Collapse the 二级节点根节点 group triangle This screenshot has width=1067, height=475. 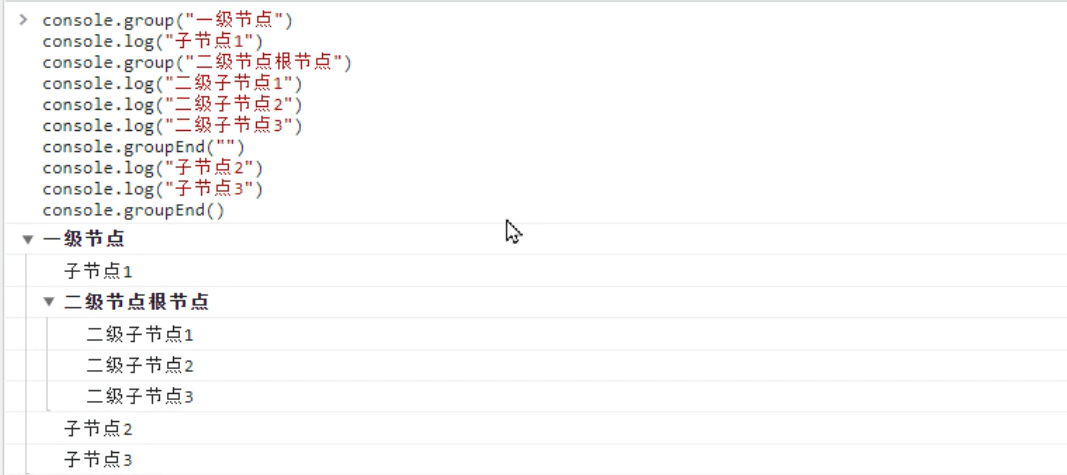(x=49, y=302)
